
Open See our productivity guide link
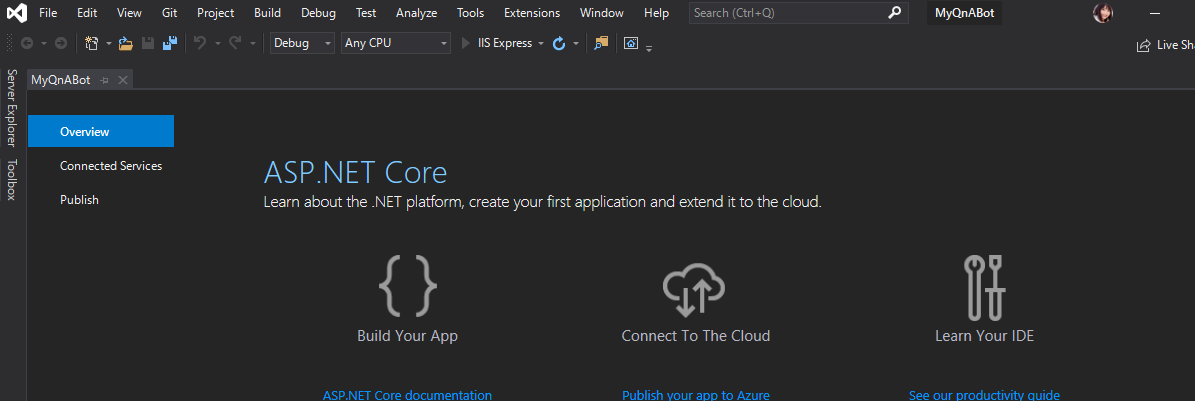click(984, 395)
